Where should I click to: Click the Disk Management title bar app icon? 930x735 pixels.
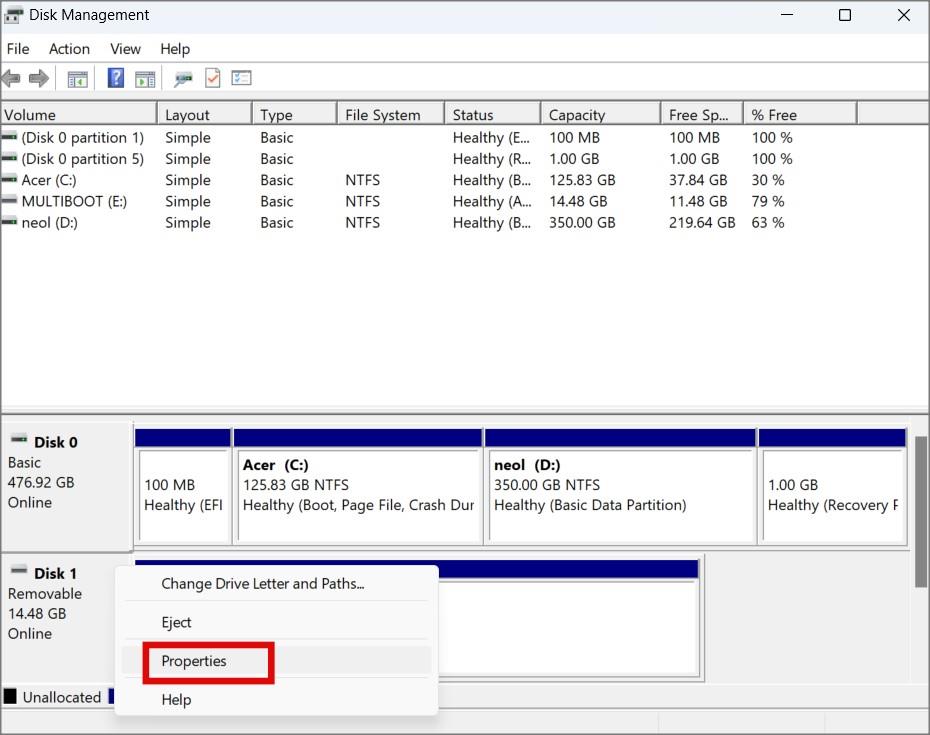(x=14, y=15)
